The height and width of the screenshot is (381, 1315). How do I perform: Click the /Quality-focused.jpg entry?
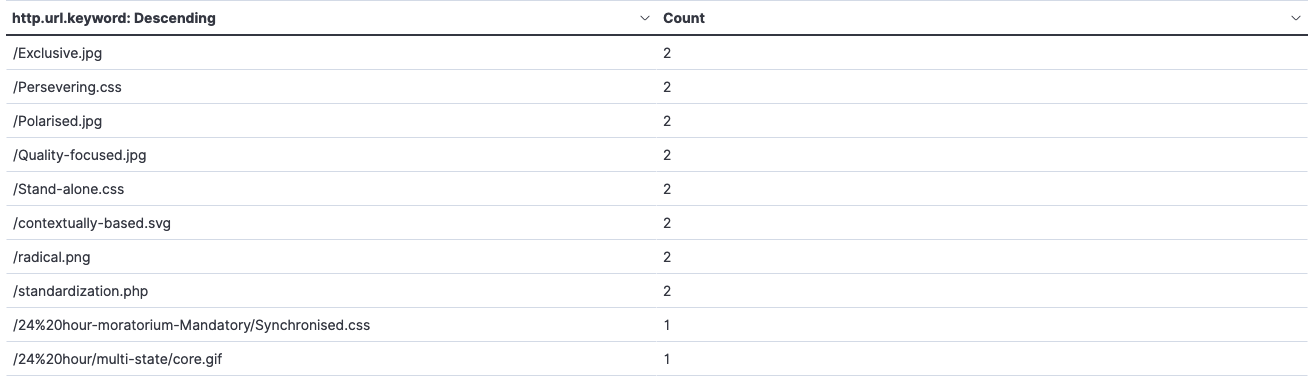coord(79,155)
